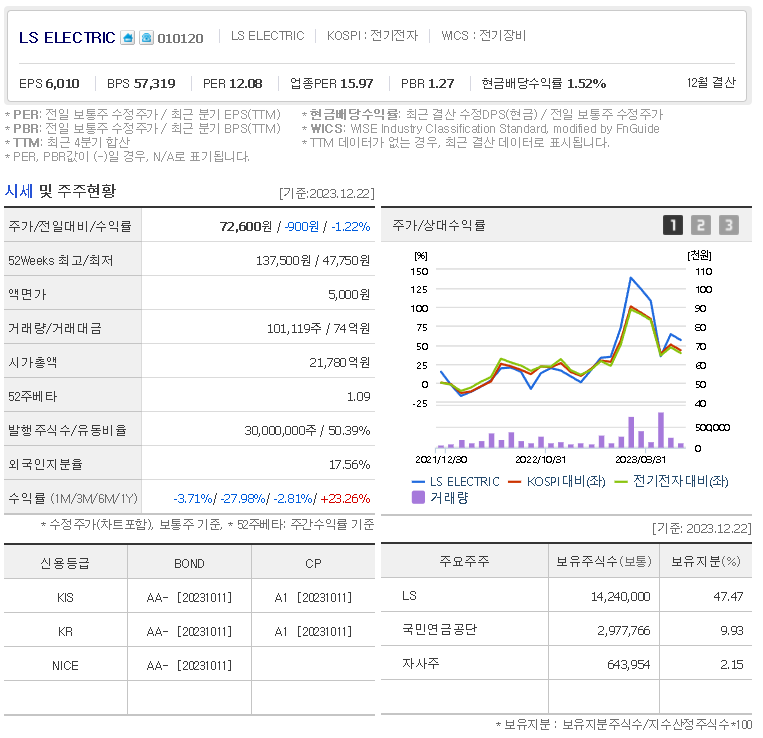Select the current price 72,600원

pyautogui.click(x=246, y=227)
